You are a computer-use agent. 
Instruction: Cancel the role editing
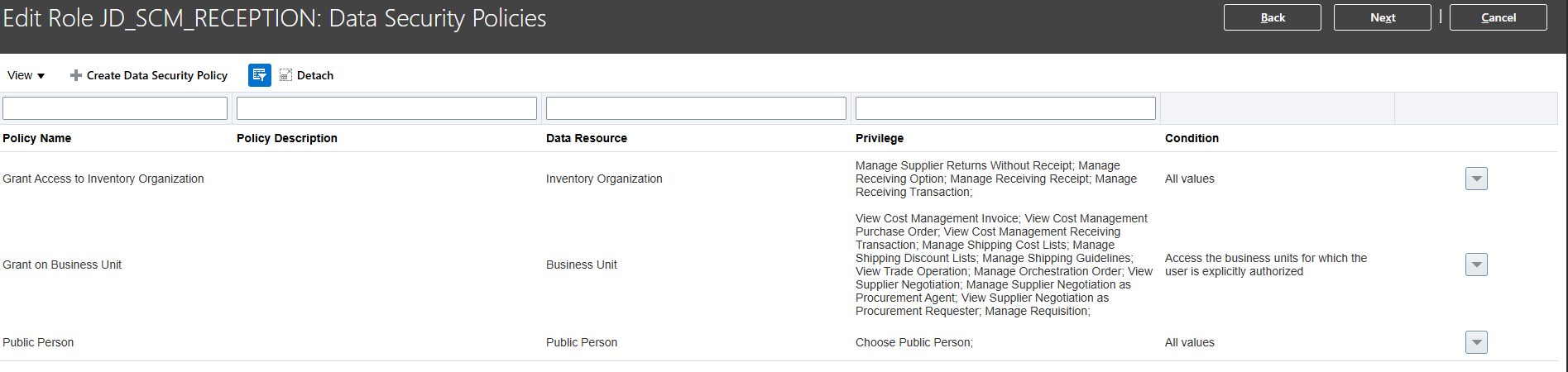click(1498, 17)
